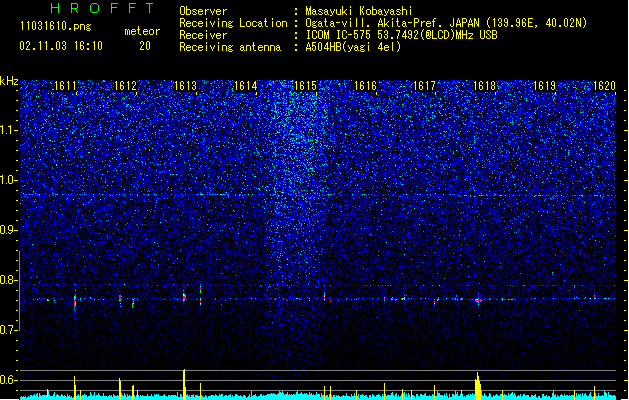
Task: Click the meteor count value 20
Action: (x=145, y=46)
